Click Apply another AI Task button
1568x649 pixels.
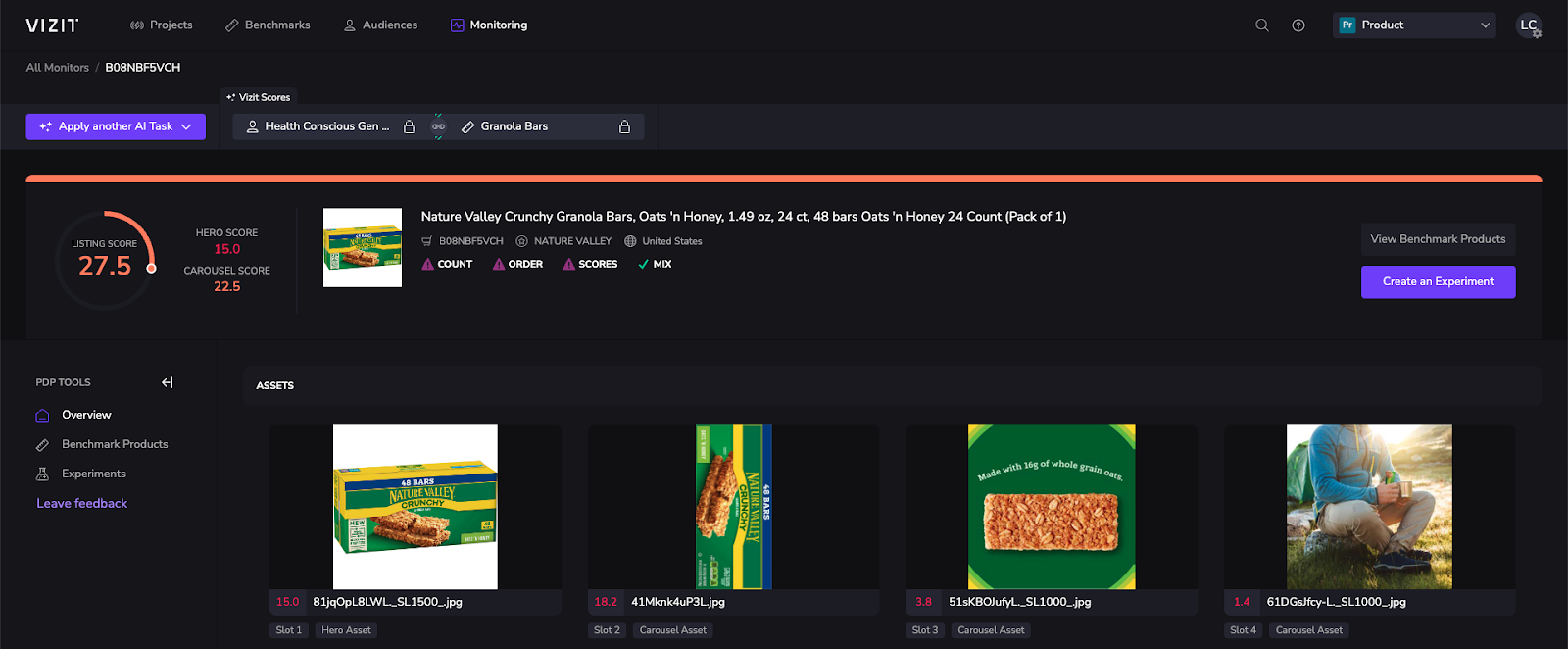pos(116,126)
